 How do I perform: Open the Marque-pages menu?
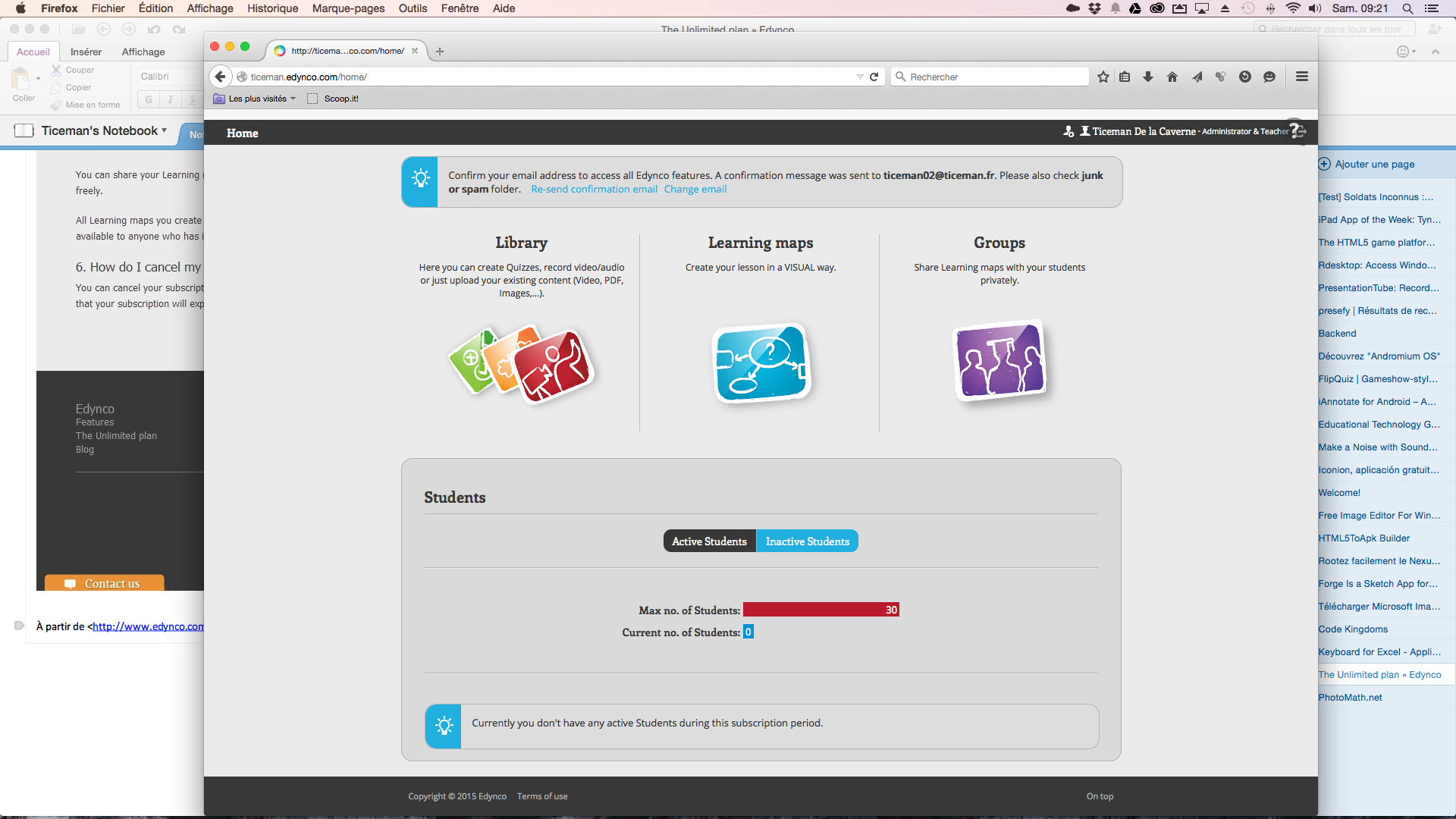click(x=348, y=8)
